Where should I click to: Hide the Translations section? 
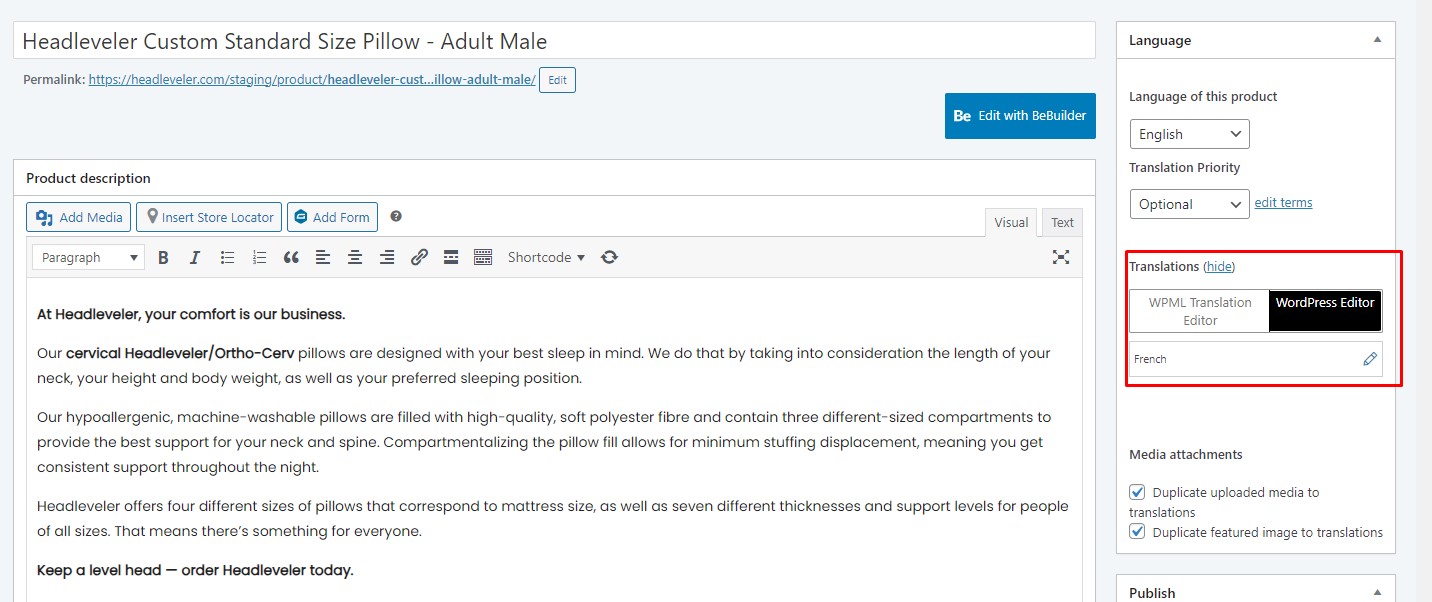[1219, 266]
